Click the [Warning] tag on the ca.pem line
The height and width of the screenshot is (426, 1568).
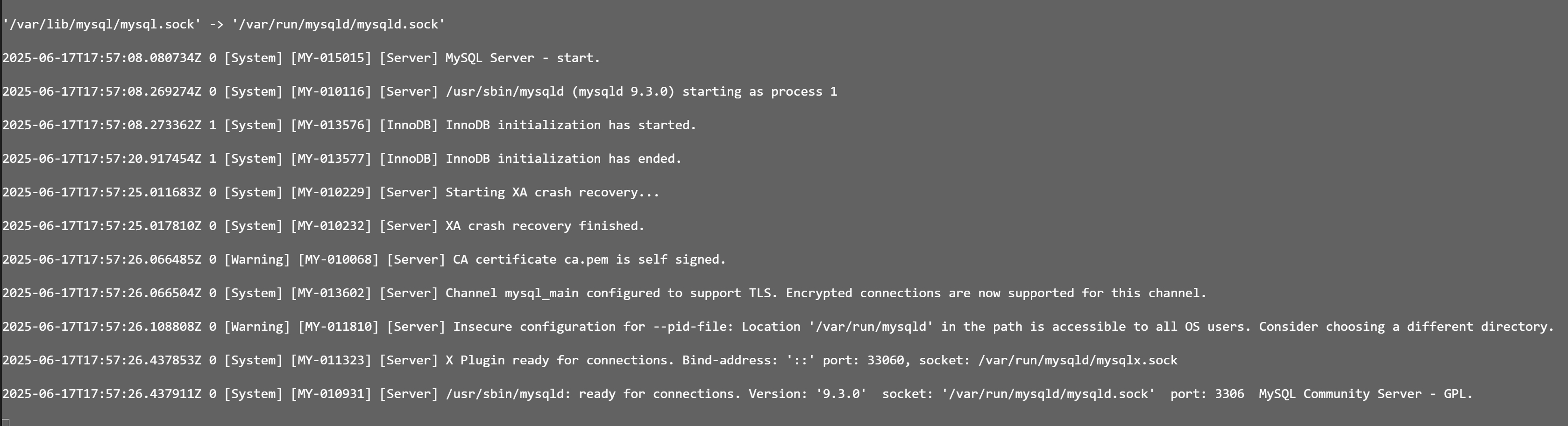tap(257, 259)
